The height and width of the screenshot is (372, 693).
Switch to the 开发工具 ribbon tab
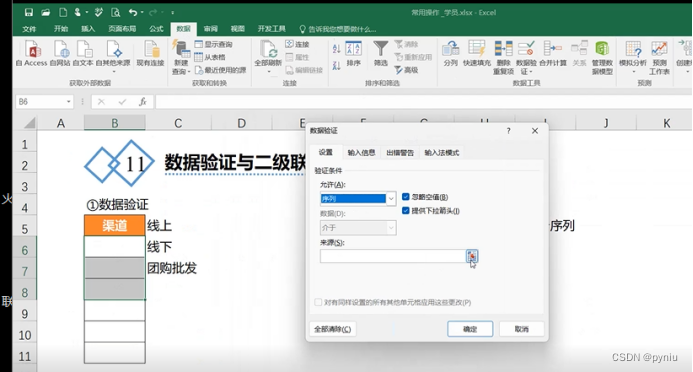coord(271,29)
